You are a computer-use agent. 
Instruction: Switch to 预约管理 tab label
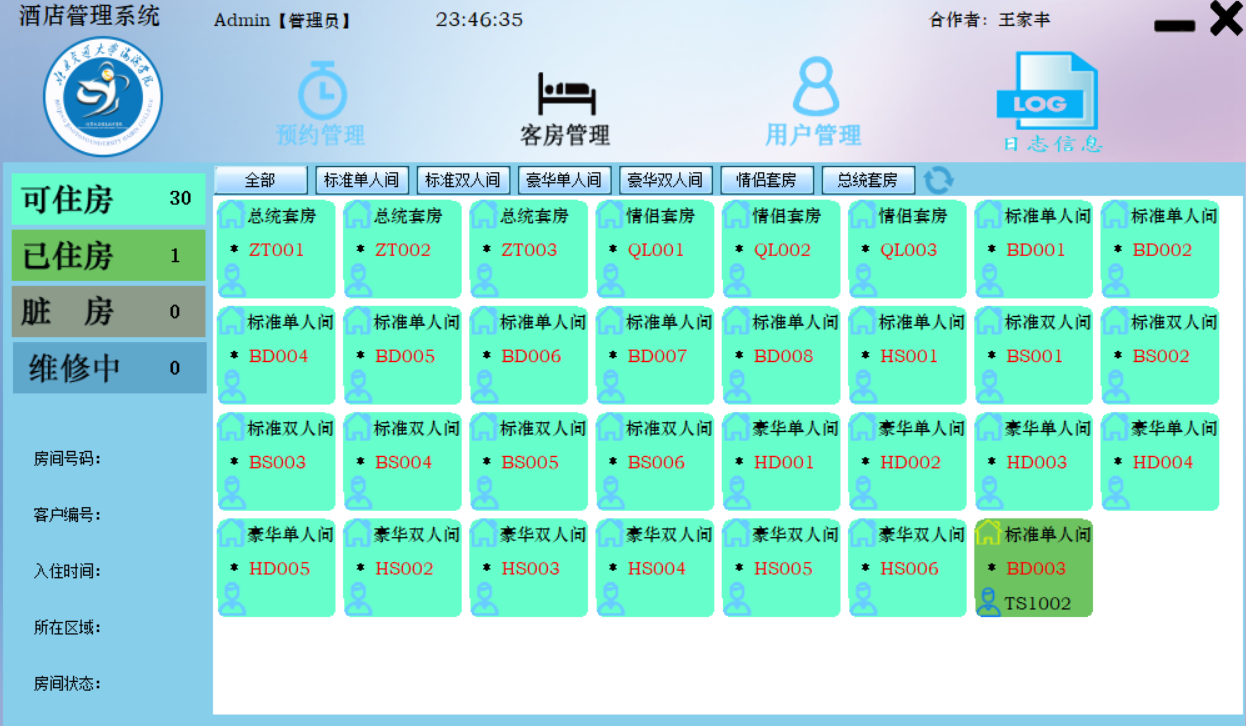(x=321, y=135)
